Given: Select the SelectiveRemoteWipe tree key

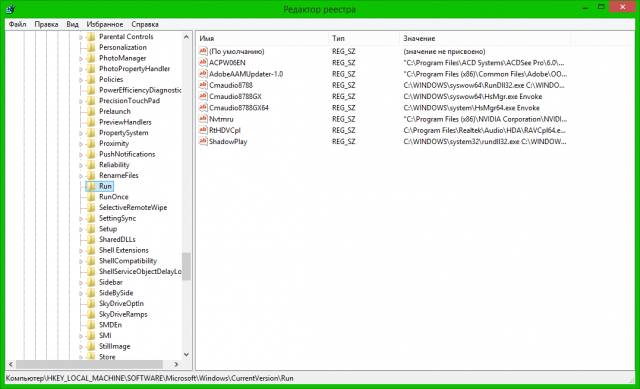Looking at the screenshot, I should point(133,207).
